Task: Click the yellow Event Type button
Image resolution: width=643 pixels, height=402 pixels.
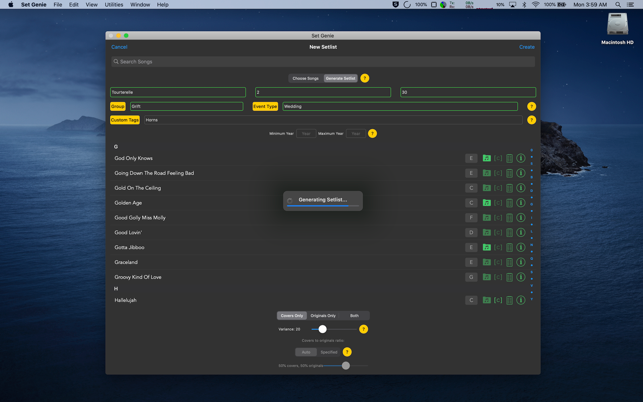Action: (265, 107)
